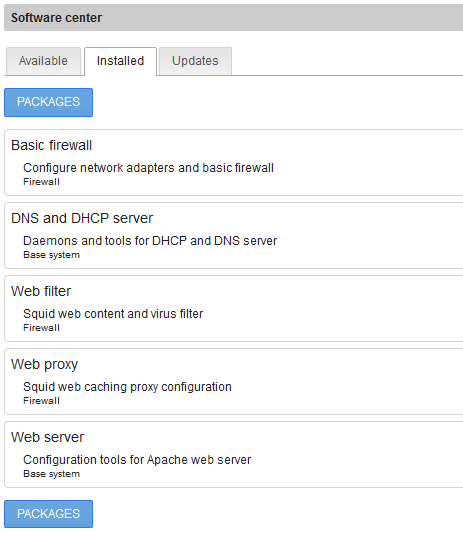Viewport: 463px width, 538px height.
Task: Switch to the Available tab
Action: pyautogui.click(x=43, y=61)
